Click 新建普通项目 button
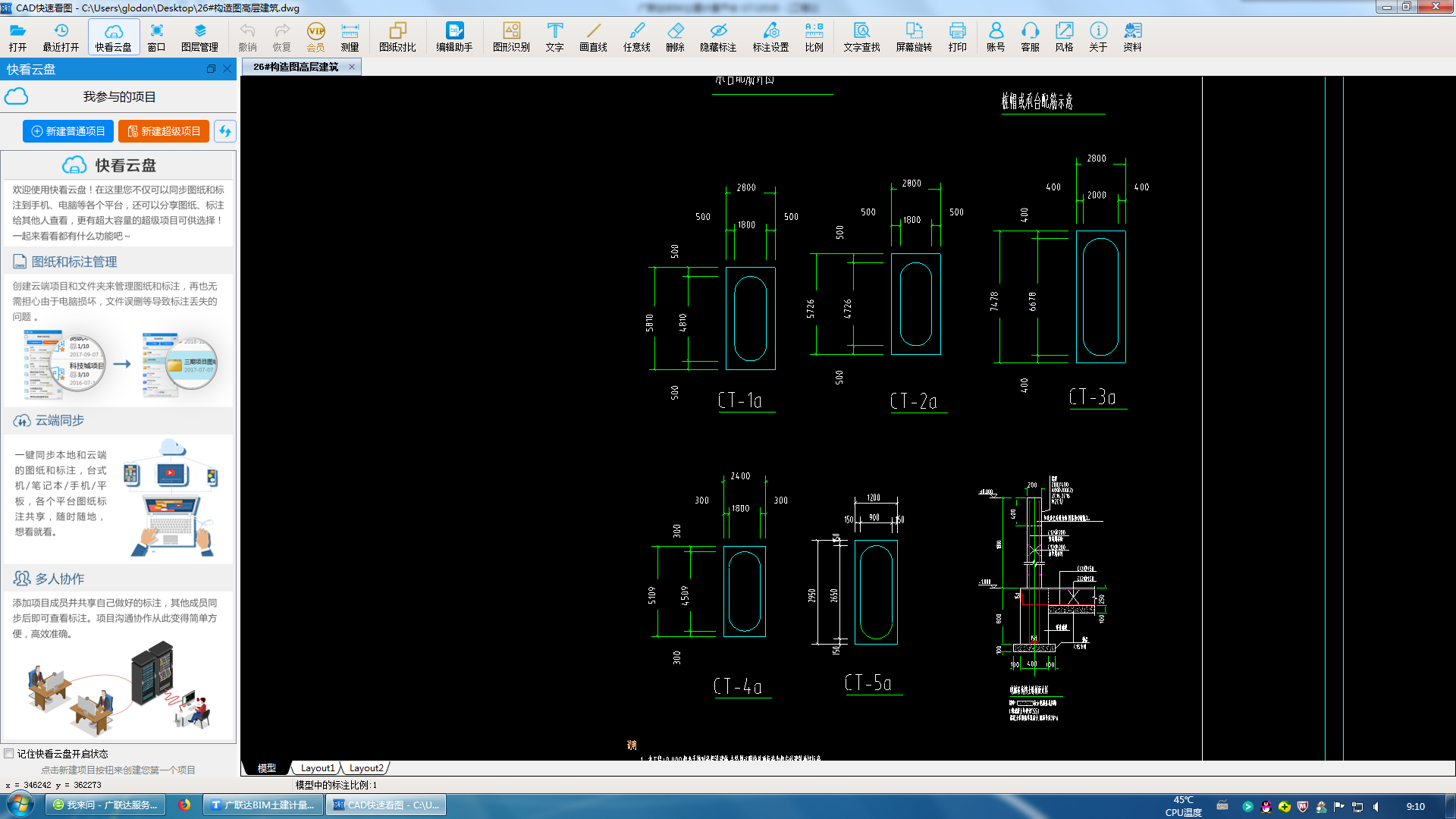 click(x=68, y=131)
